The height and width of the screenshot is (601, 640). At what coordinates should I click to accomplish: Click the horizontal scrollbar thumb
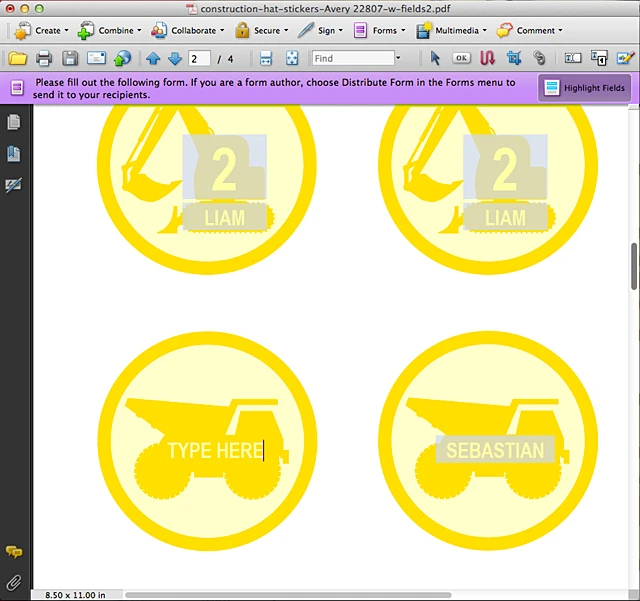coord(288,595)
